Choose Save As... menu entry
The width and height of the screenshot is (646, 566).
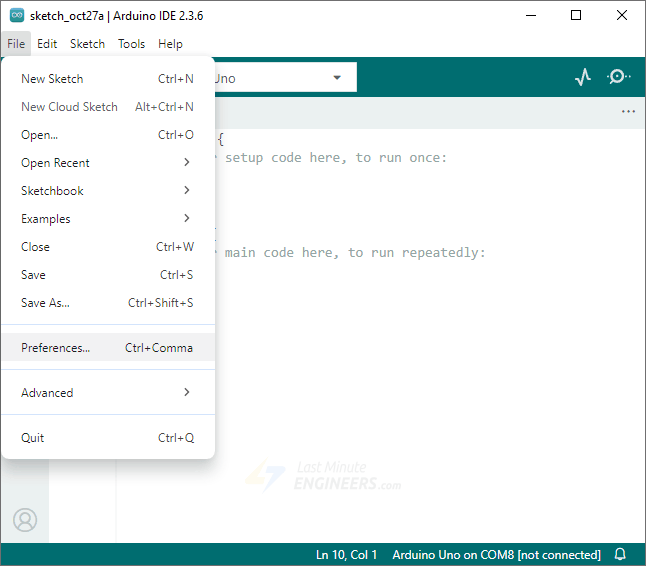[108, 303]
